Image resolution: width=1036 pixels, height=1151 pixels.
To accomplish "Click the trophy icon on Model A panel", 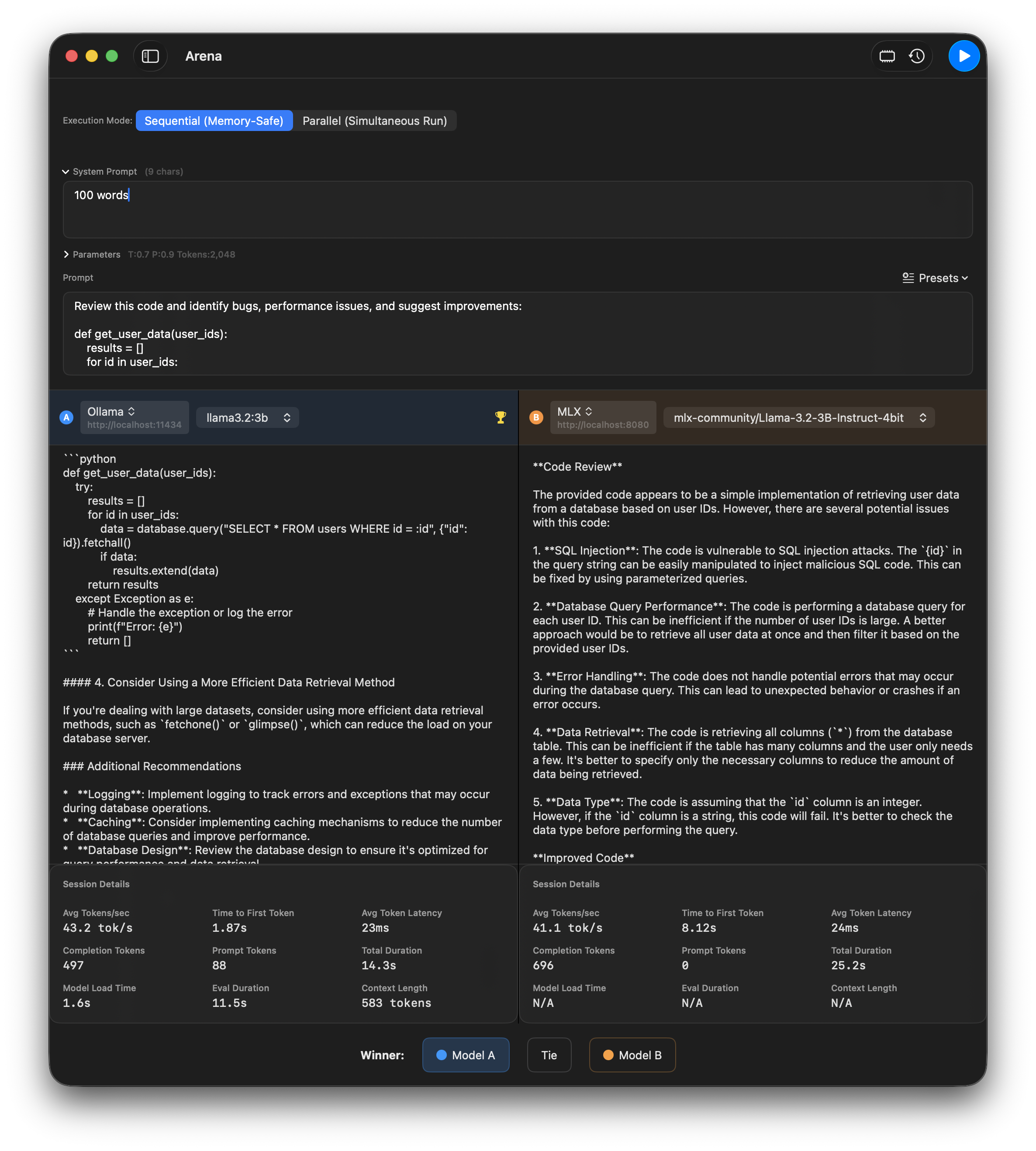I will [x=501, y=417].
